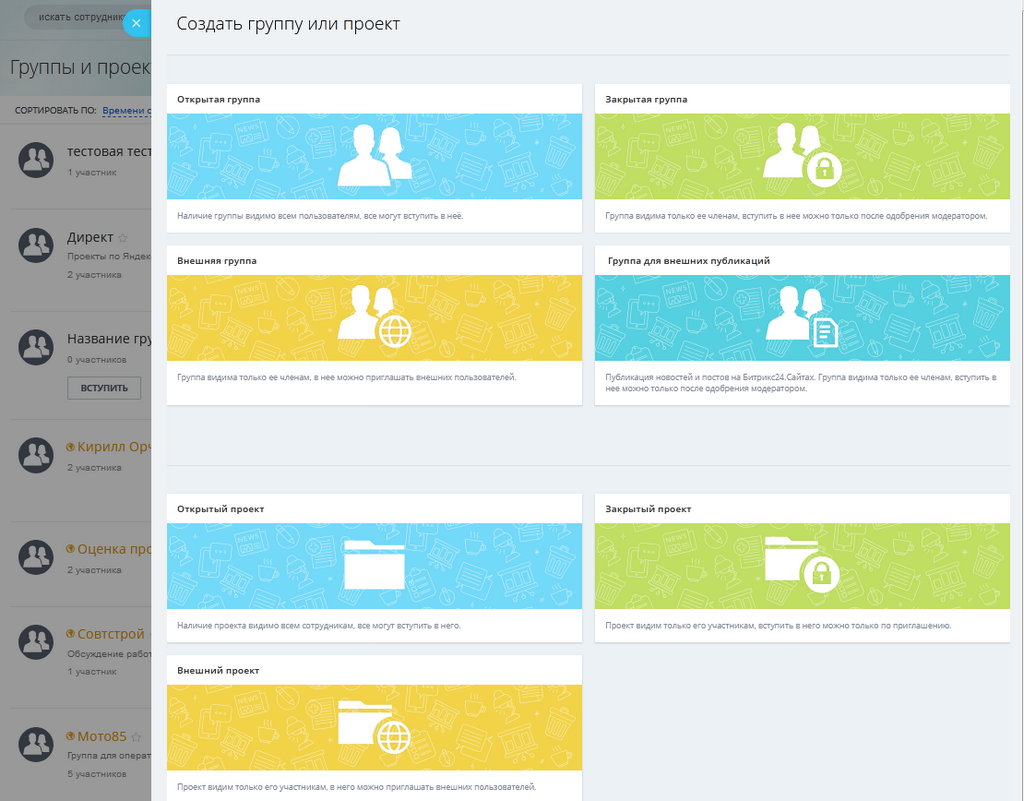Open avatar of group тестовая

tap(36, 160)
